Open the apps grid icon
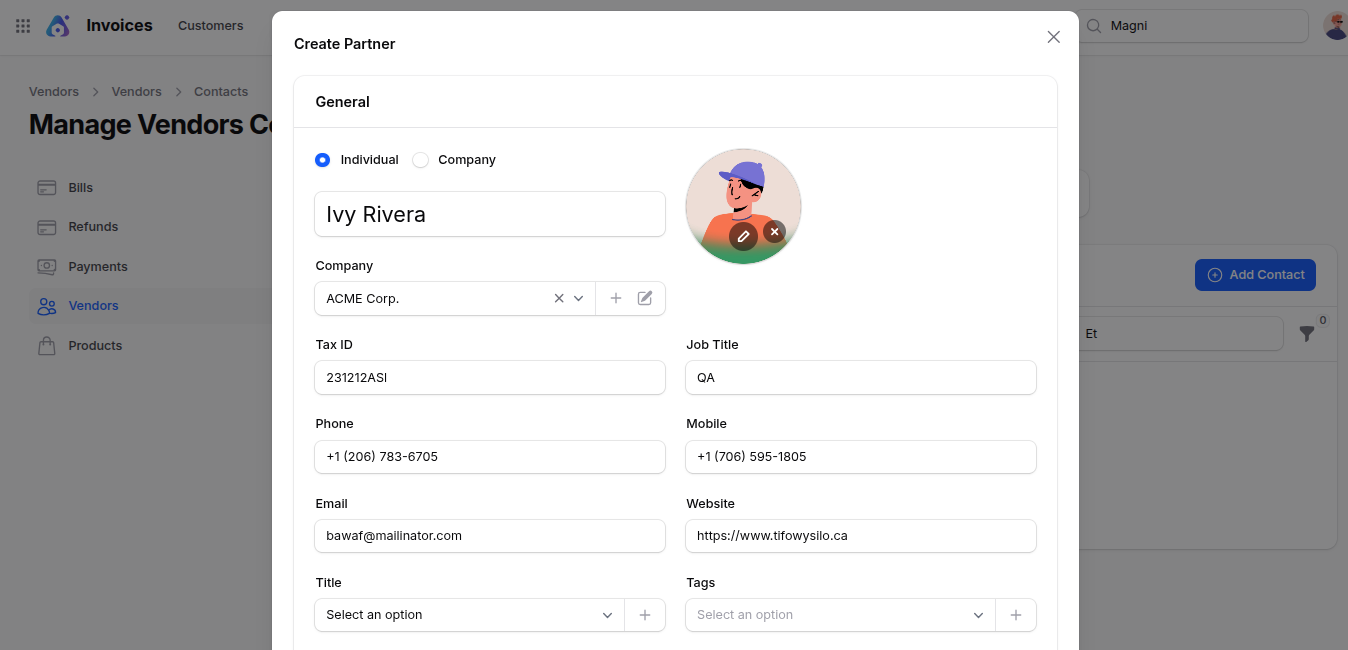 point(22,26)
